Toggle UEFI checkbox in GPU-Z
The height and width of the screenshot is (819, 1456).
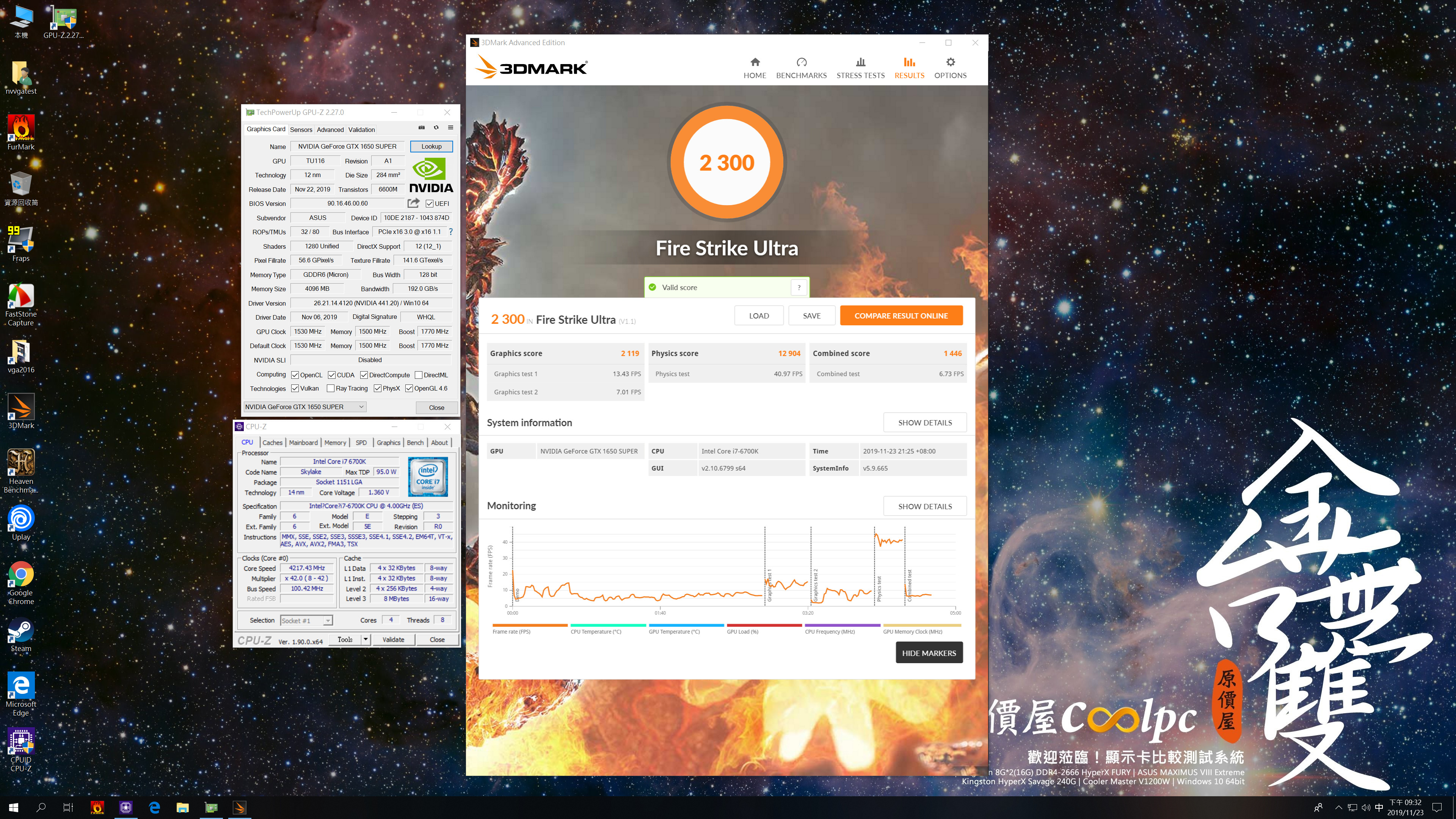(x=430, y=204)
